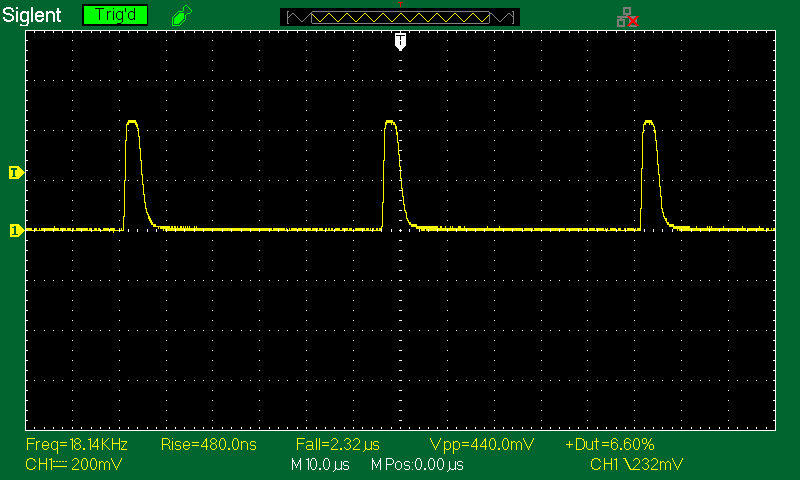Click the center pulse peak on waveform
Viewport: 800px width, 480px height.
[x=391, y=122]
